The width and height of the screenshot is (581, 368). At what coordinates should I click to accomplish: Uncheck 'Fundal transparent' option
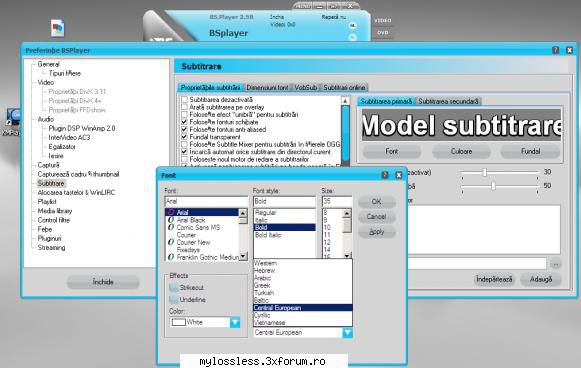click(184, 137)
